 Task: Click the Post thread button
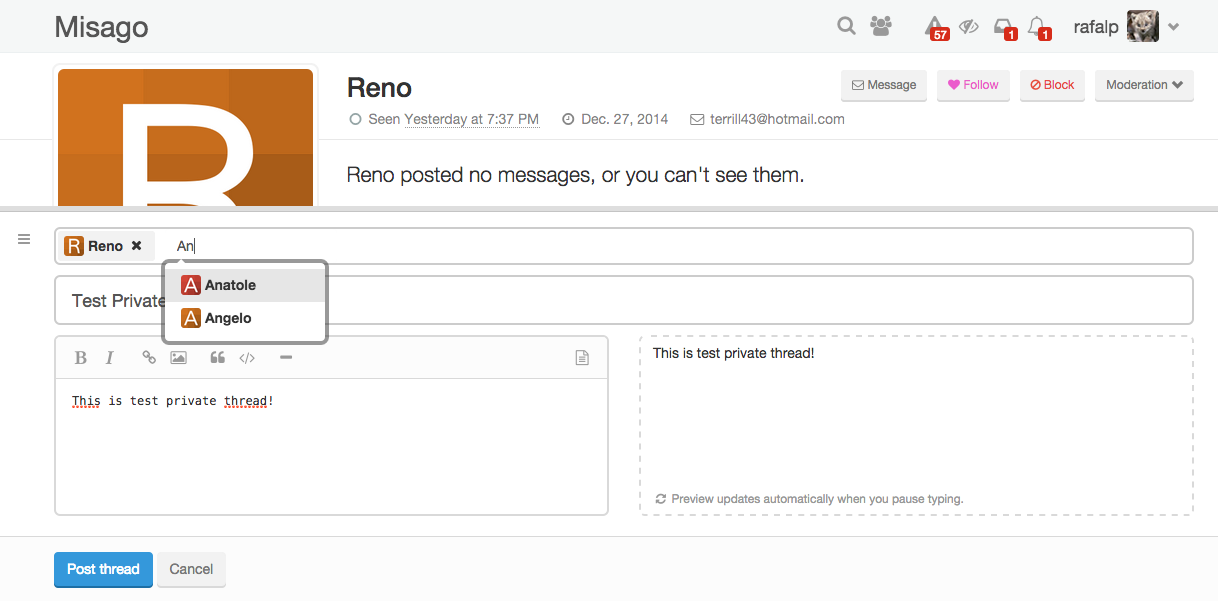pyautogui.click(x=103, y=569)
